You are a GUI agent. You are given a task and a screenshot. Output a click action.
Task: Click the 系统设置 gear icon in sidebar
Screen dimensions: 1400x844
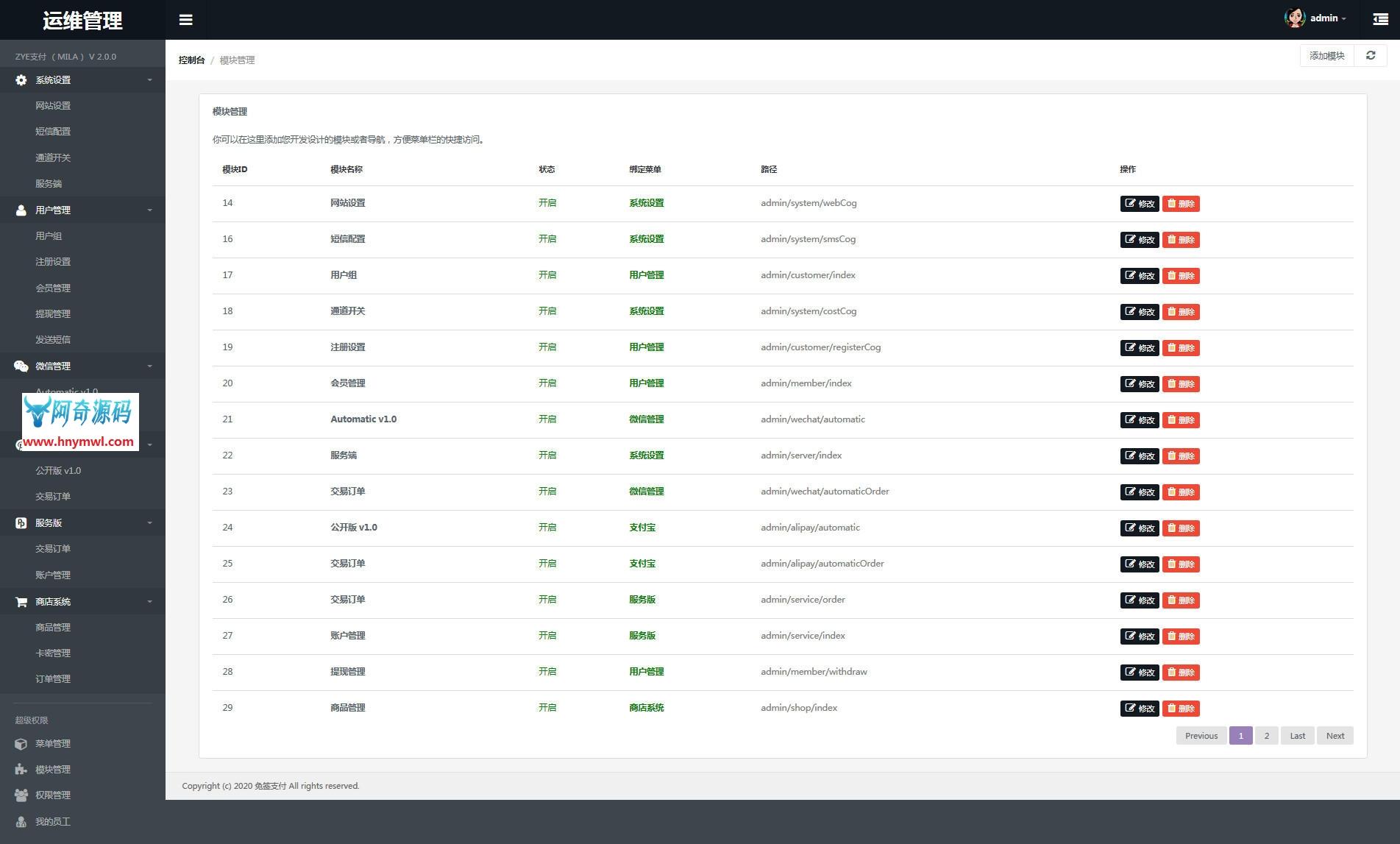(x=21, y=80)
